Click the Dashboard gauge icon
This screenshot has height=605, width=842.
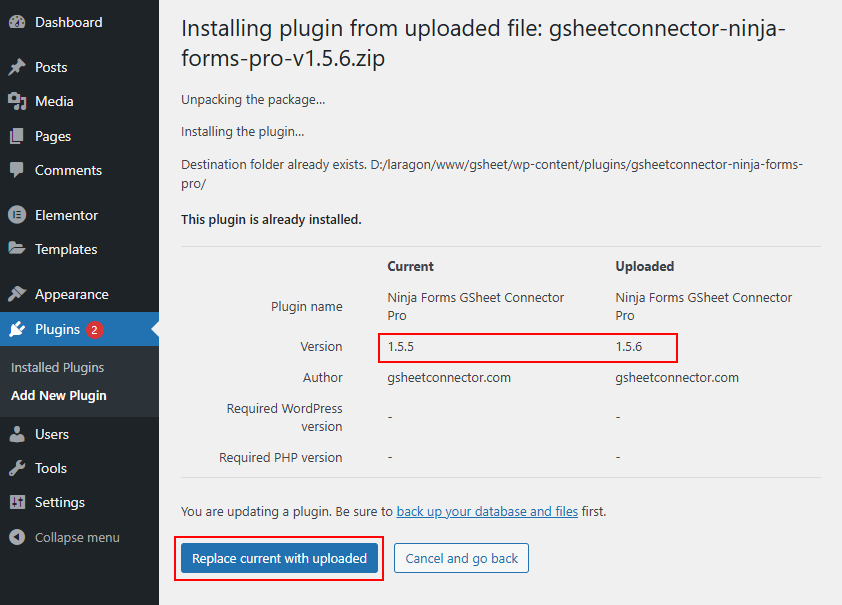click(x=17, y=22)
